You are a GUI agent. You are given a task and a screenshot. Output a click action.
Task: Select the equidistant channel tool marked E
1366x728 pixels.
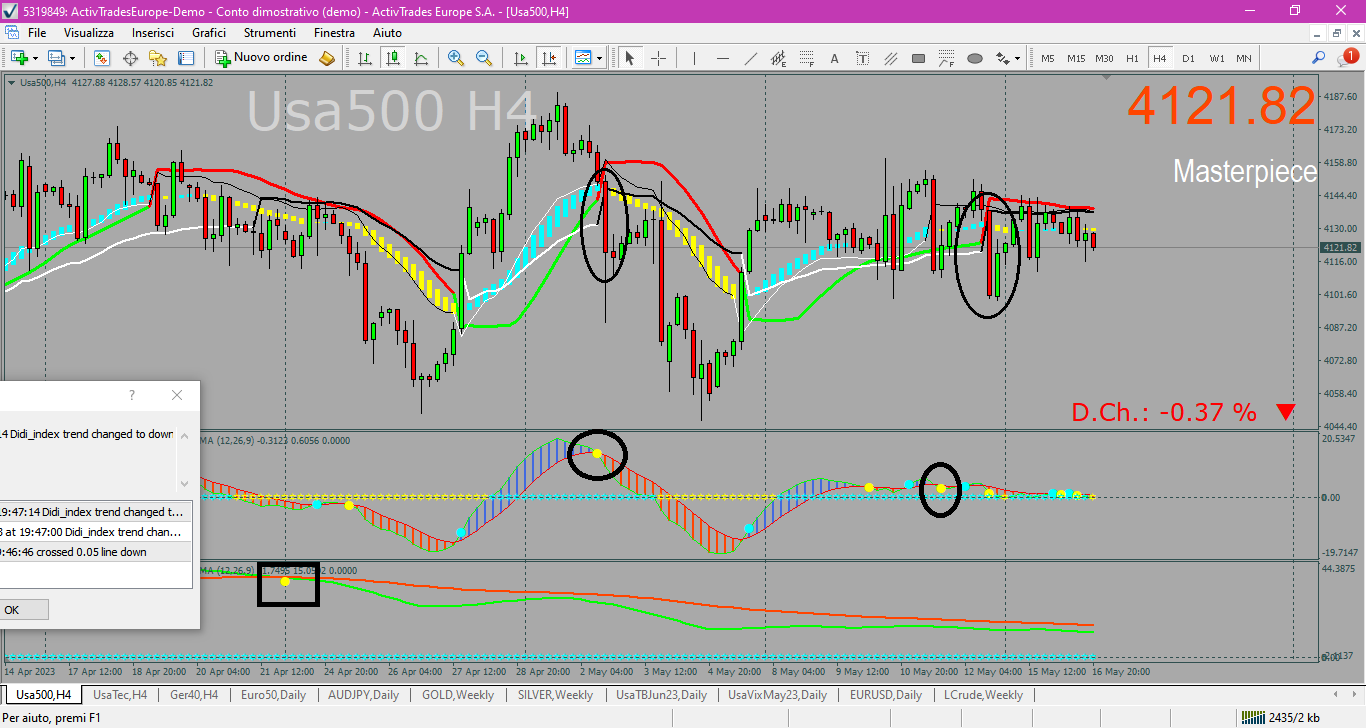(x=779, y=58)
